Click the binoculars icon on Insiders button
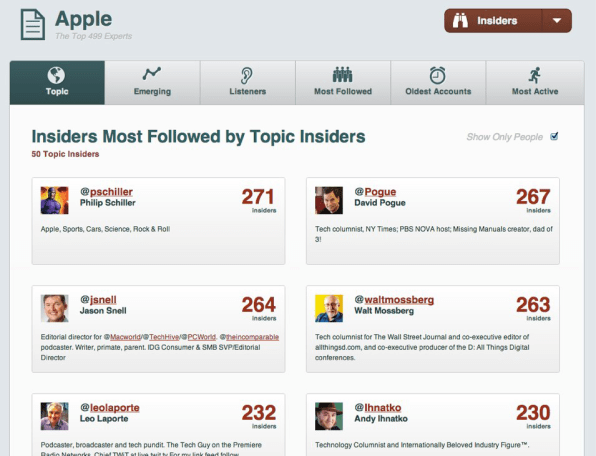 tap(460, 21)
